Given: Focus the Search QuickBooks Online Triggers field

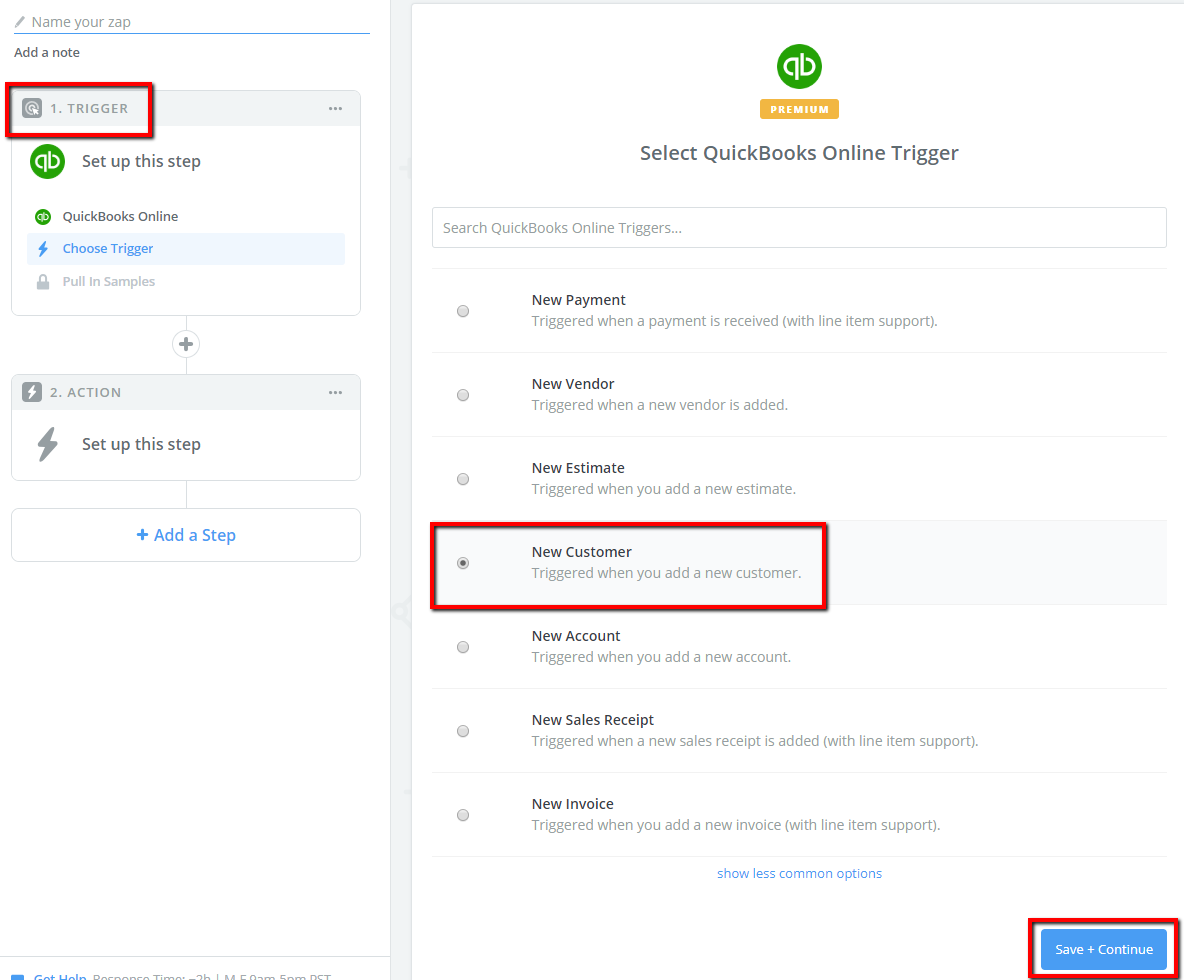Looking at the screenshot, I should 799,228.
